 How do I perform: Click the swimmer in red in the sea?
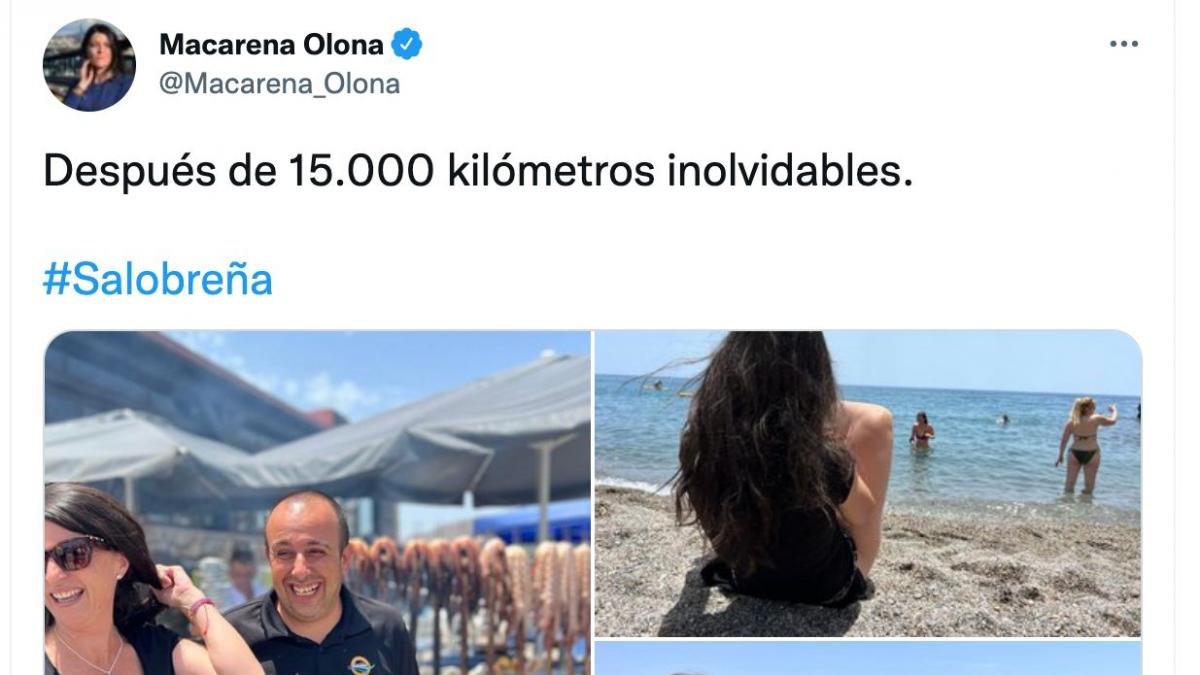[x=921, y=430]
